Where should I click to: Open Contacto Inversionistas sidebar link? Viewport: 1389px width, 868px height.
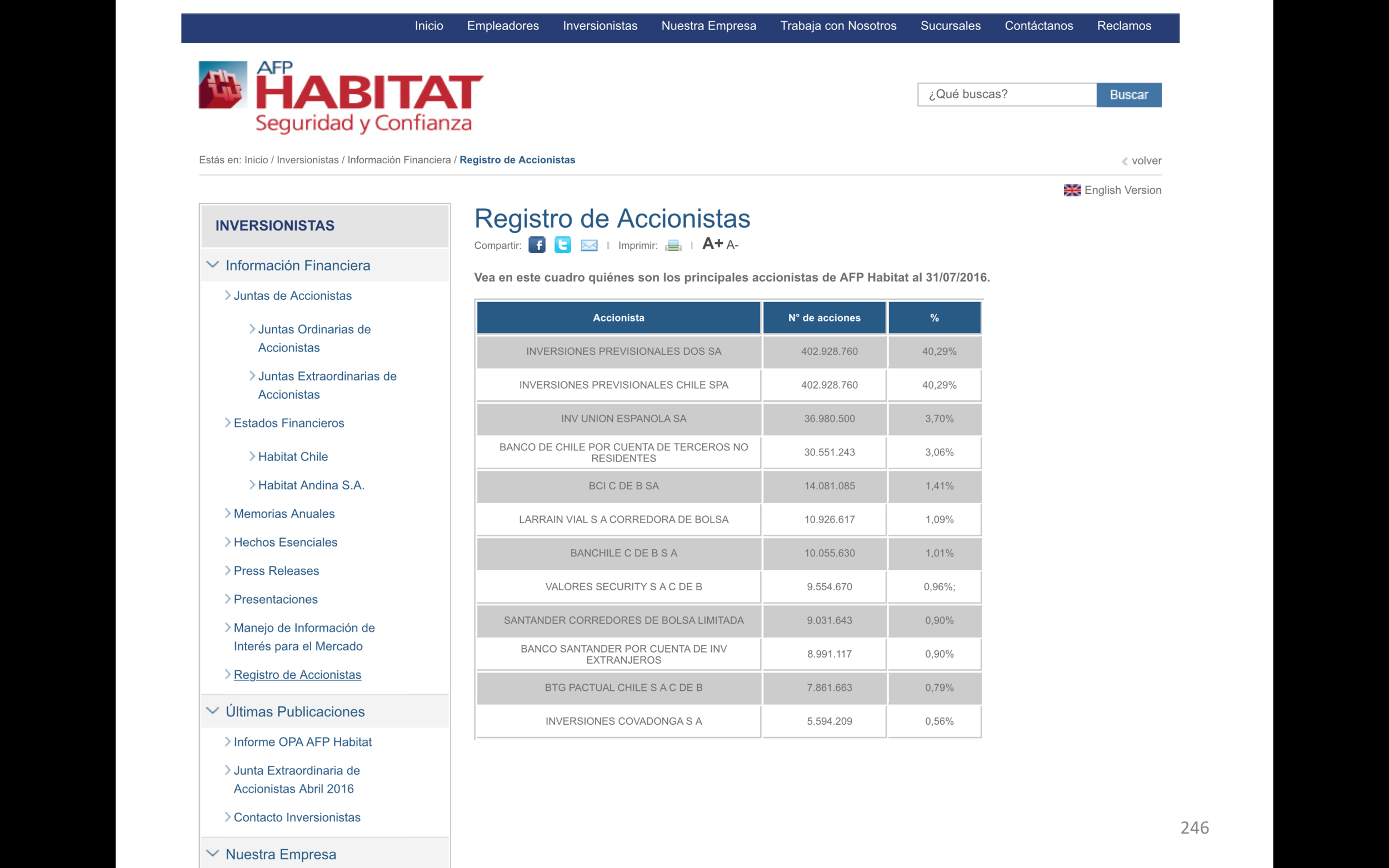[x=297, y=817]
